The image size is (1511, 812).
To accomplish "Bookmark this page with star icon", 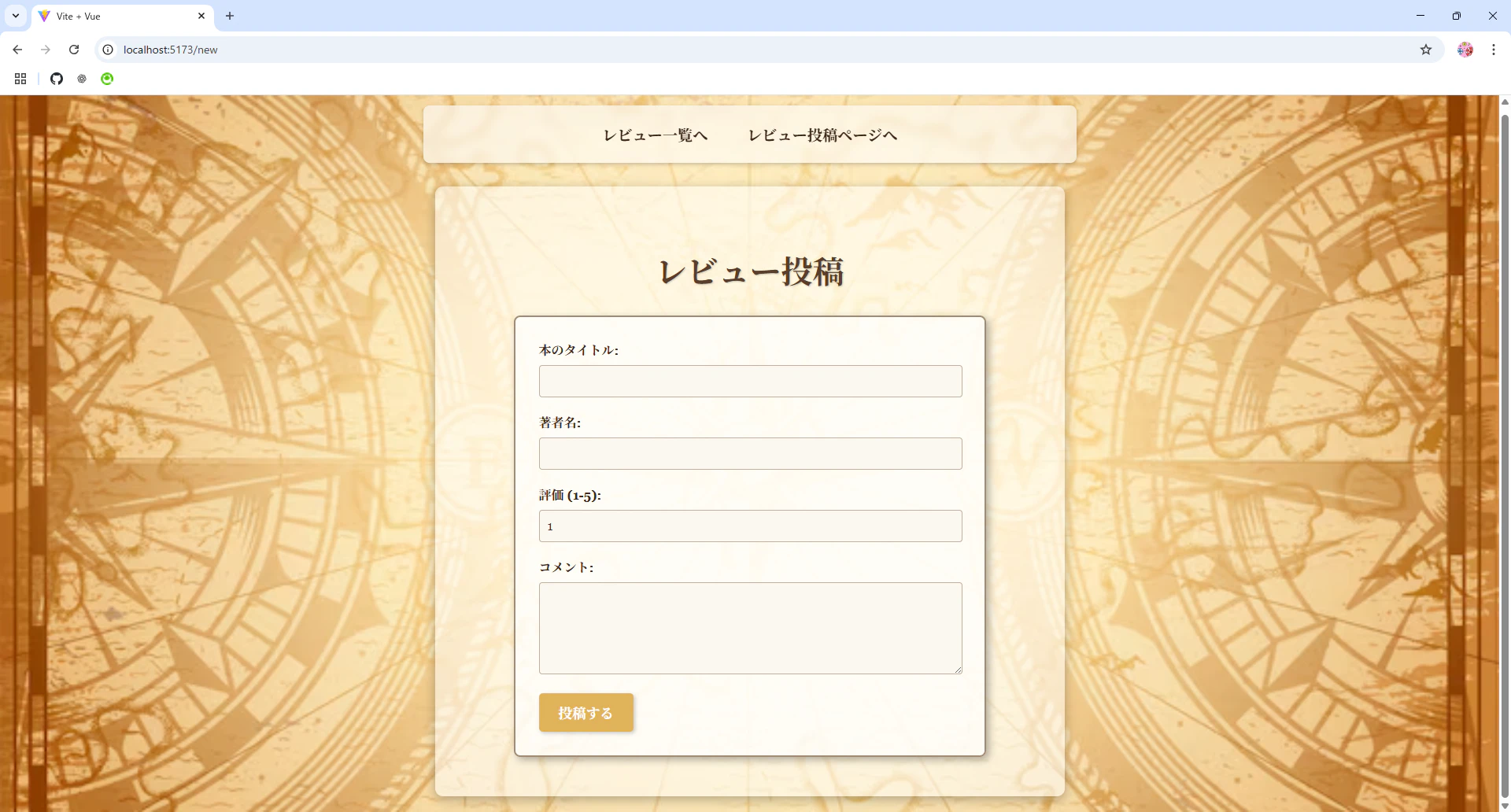I will [1426, 50].
